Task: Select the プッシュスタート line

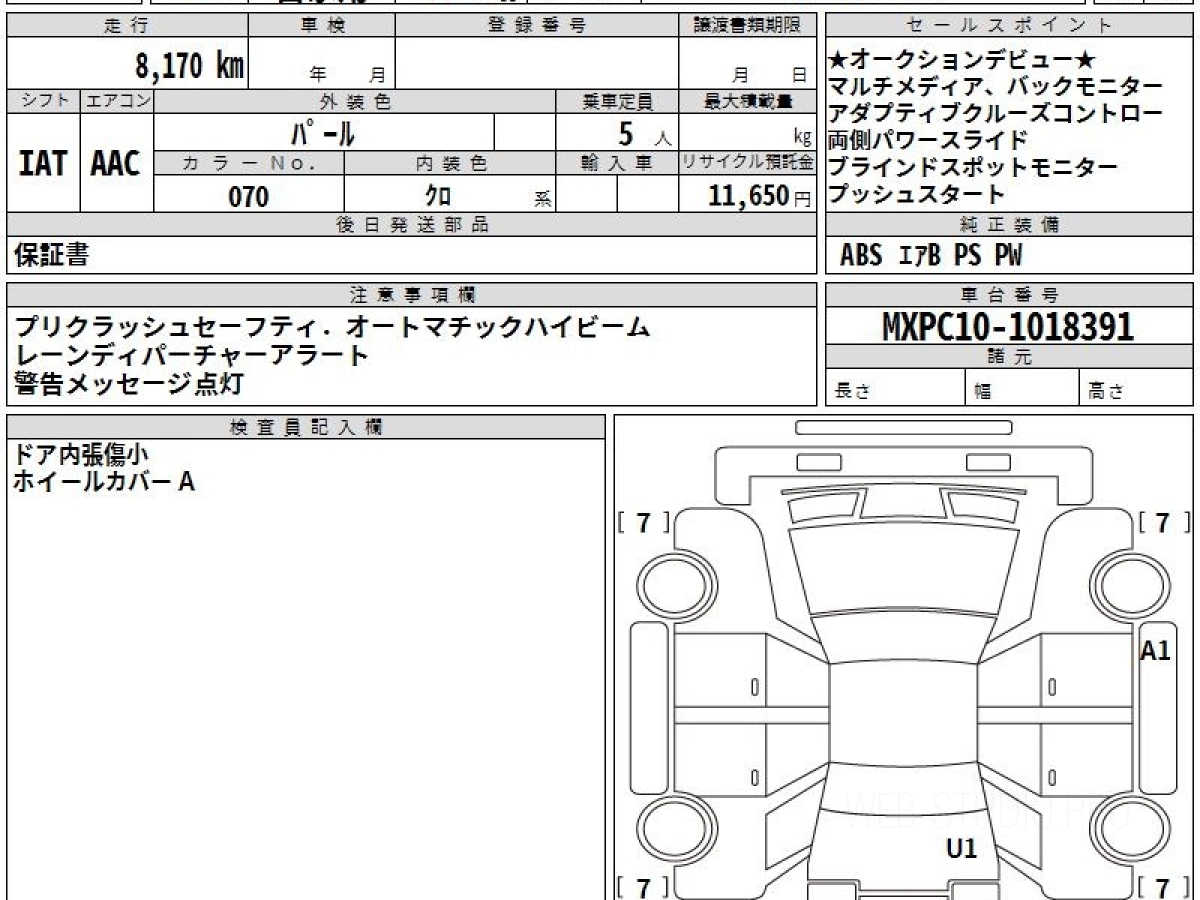Action: (917, 194)
